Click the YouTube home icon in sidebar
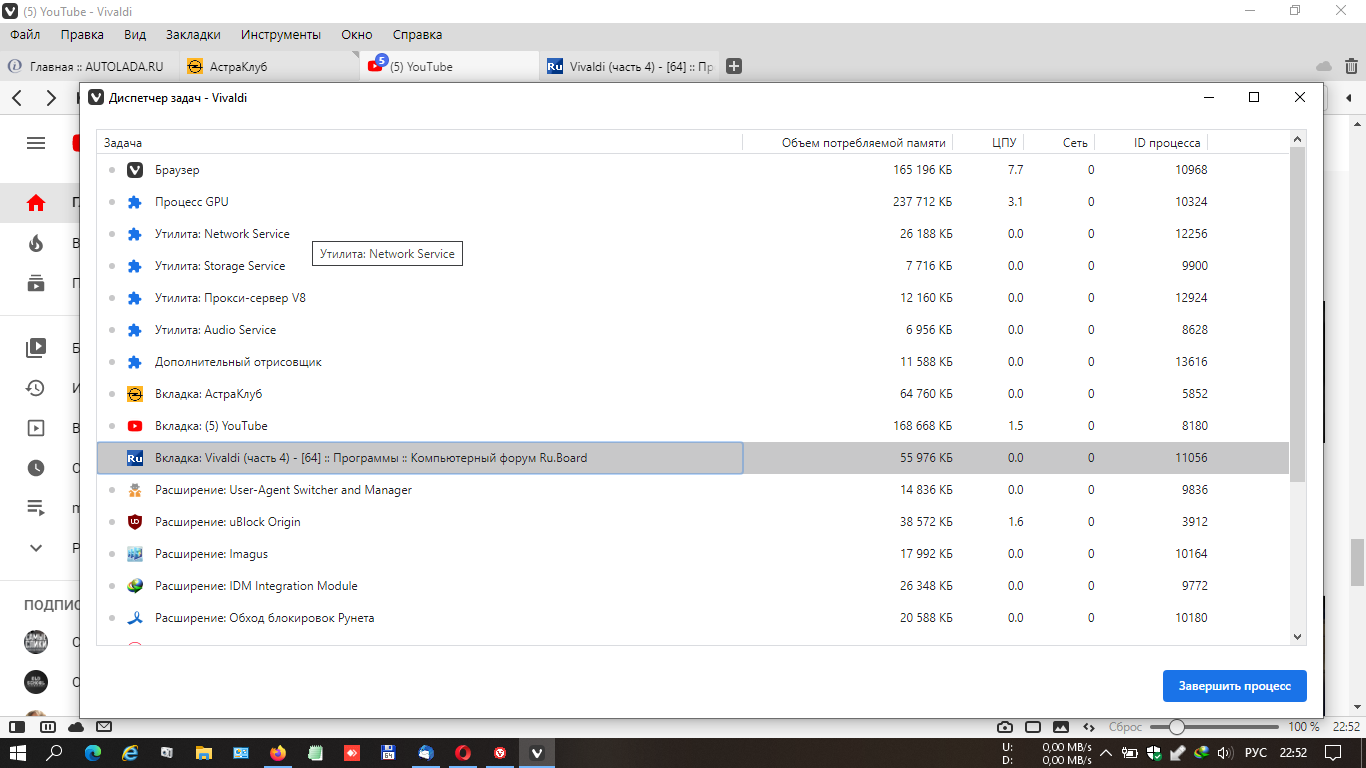1366x768 pixels. [x=36, y=203]
